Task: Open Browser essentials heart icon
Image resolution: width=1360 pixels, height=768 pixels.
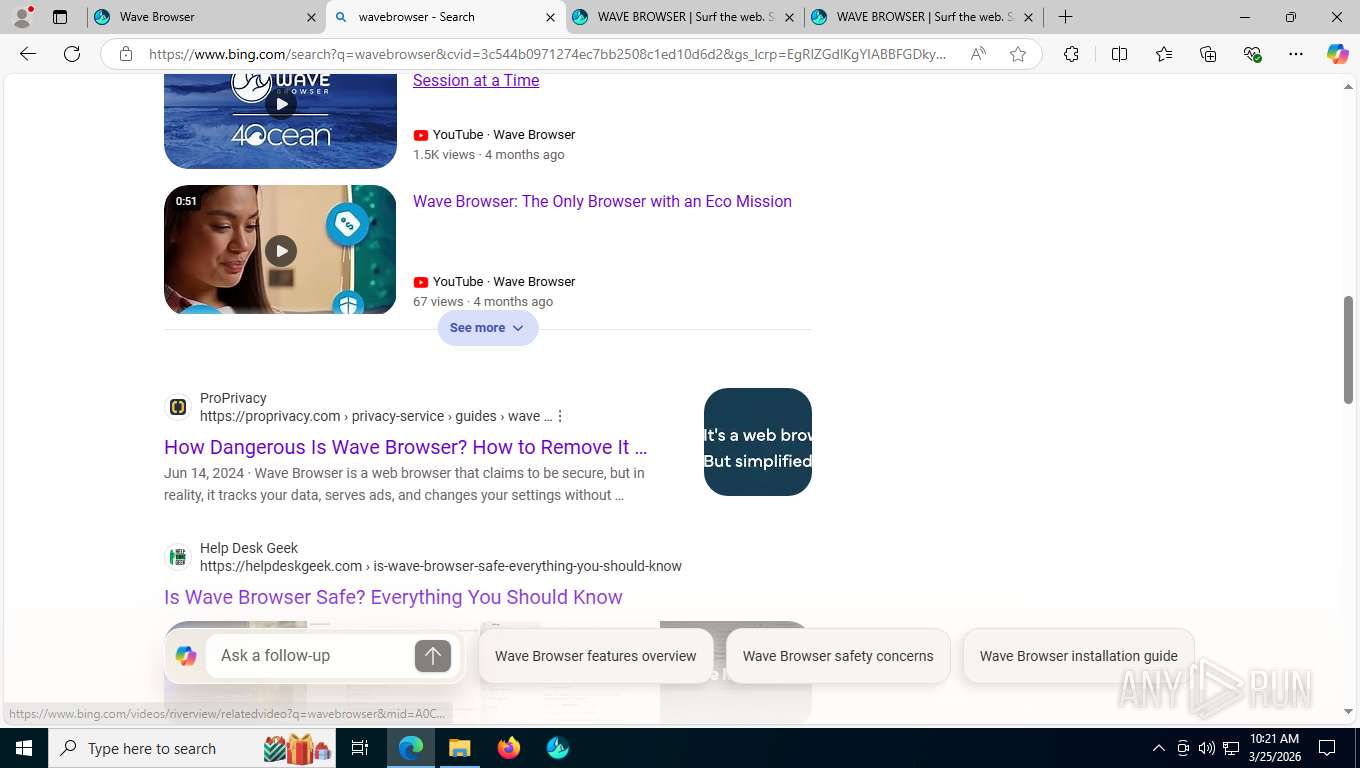Action: point(1252,54)
